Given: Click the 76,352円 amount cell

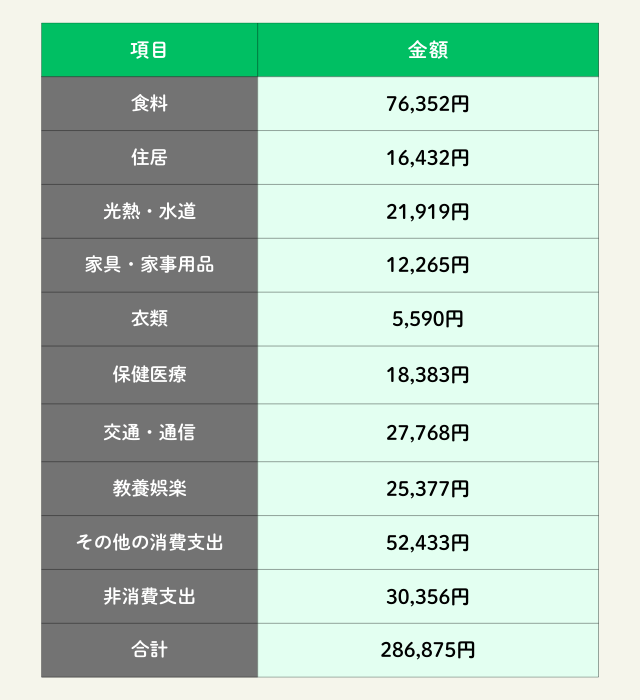Looking at the screenshot, I should pyautogui.click(x=428, y=104).
